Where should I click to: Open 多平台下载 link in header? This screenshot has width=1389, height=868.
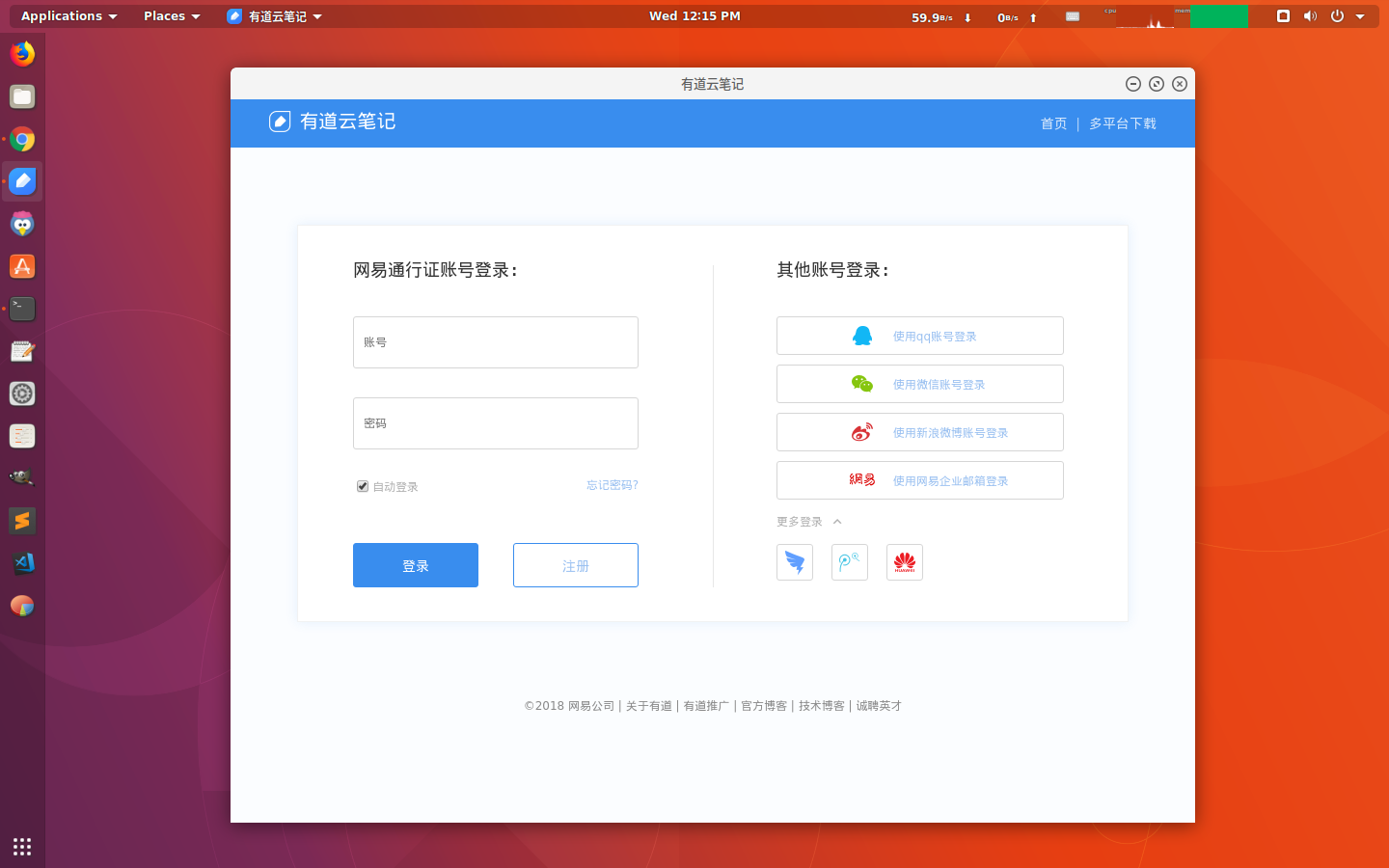pyautogui.click(x=1123, y=123)
